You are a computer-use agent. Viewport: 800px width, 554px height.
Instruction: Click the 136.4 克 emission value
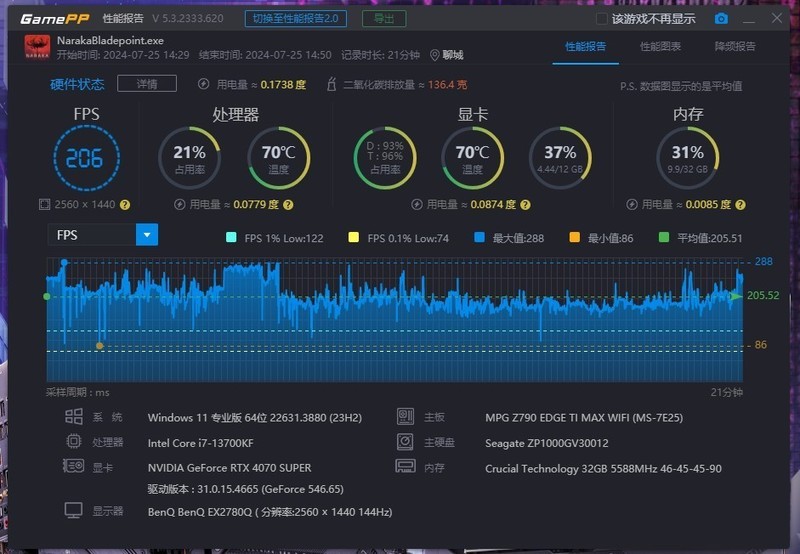pyautogui.click(x=447, y=85)
